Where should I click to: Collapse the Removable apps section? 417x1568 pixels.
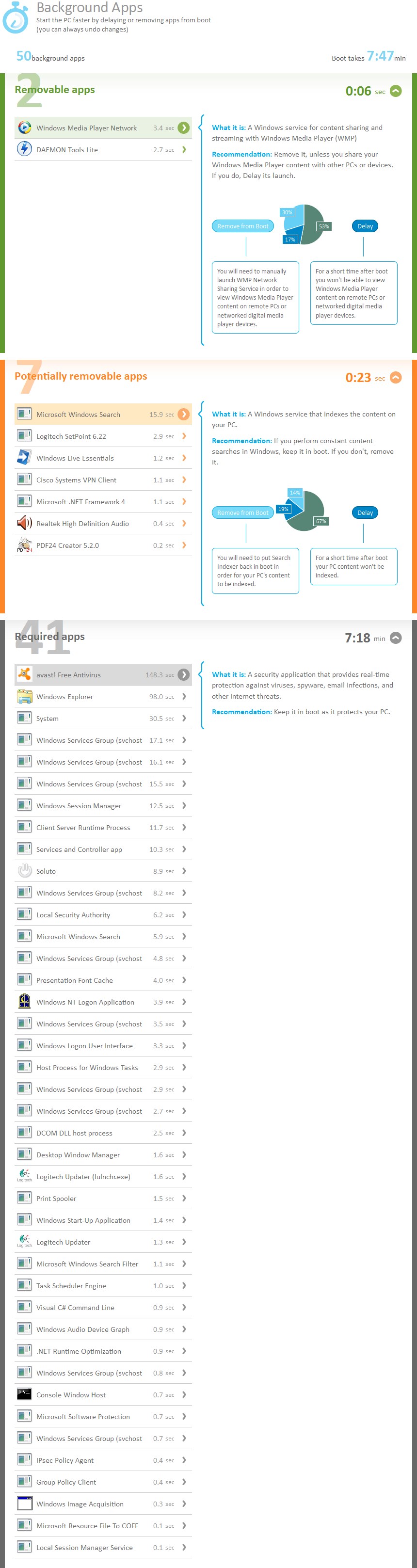pos(396,91)
